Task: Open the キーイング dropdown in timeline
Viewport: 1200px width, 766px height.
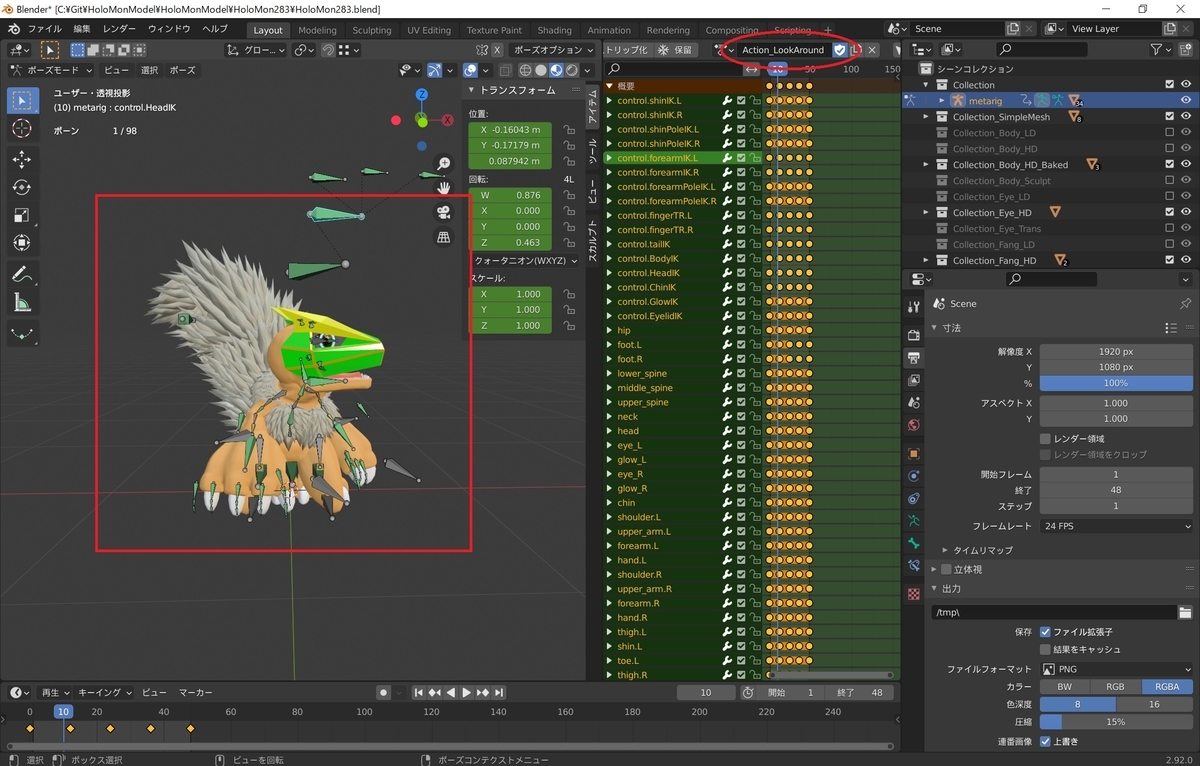Action: [104, 692]
